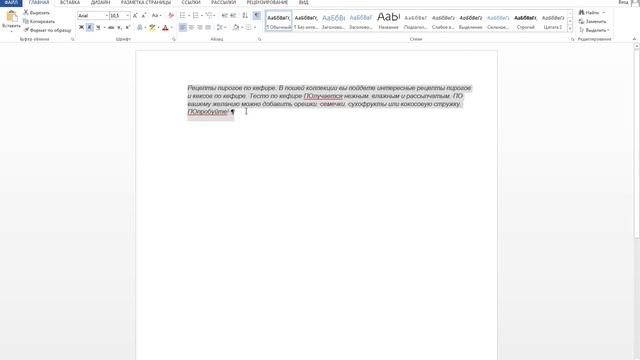
Task: Apply the yellow text highlight color
Action: click(x=152, y=27)
